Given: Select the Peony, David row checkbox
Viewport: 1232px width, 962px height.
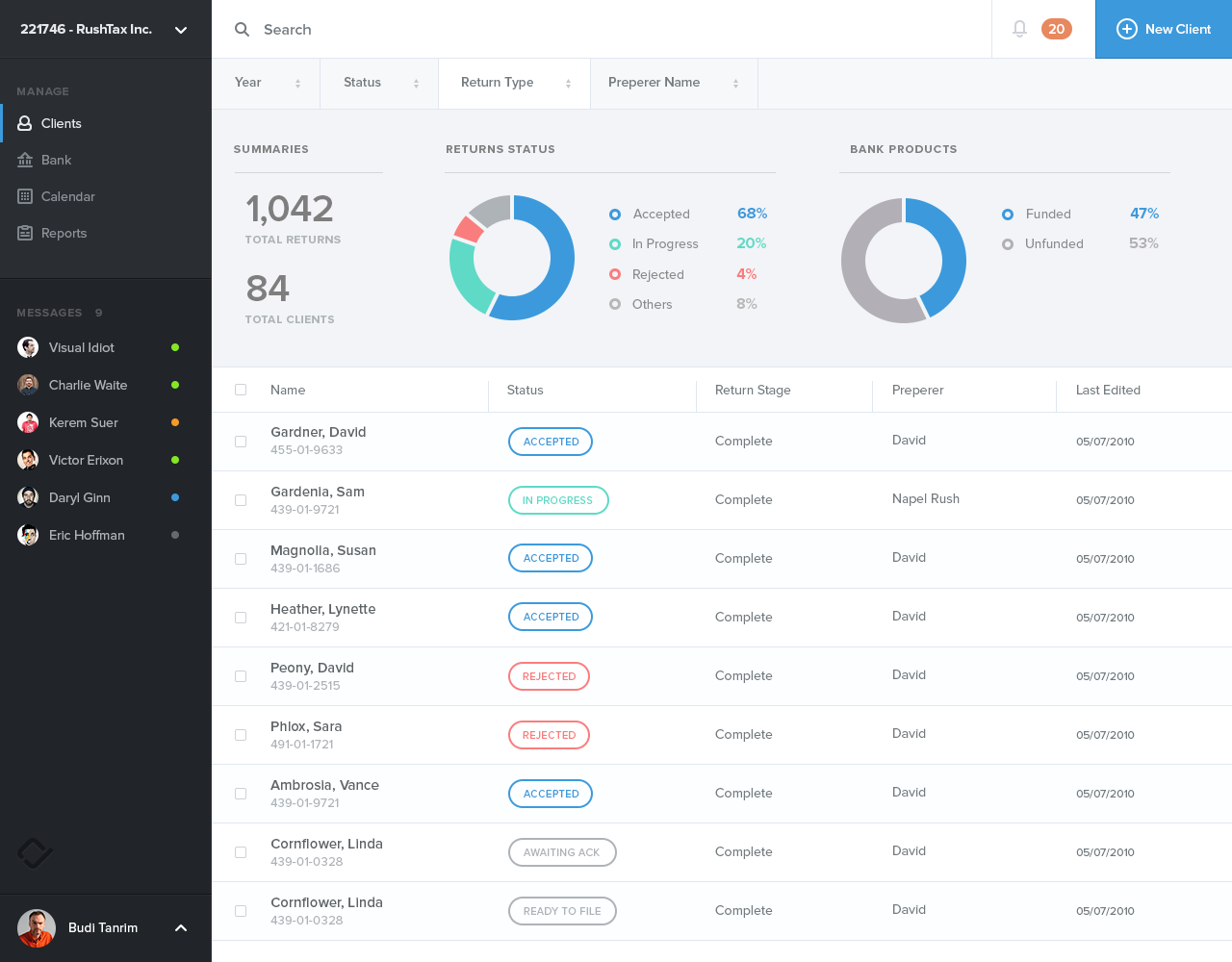Looking at the screenshot, I should pyautogui.click(x=241, y=676).
